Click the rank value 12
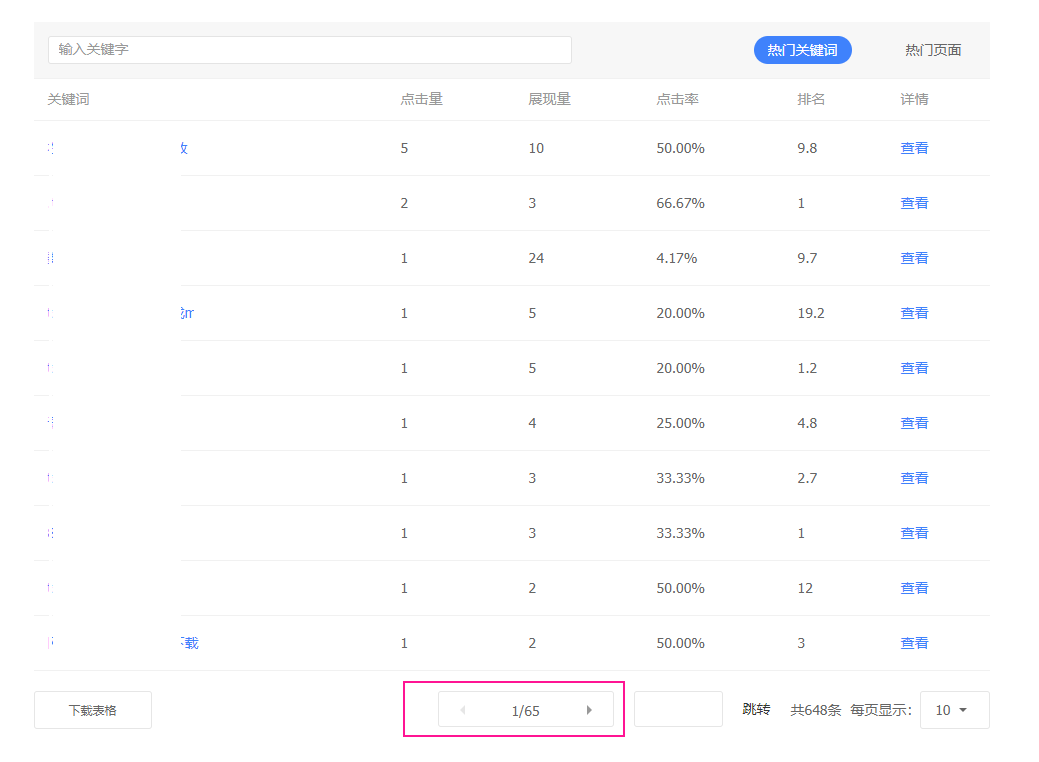The height and width of the screenshot is (762, 1039). [x=805, y=588]
